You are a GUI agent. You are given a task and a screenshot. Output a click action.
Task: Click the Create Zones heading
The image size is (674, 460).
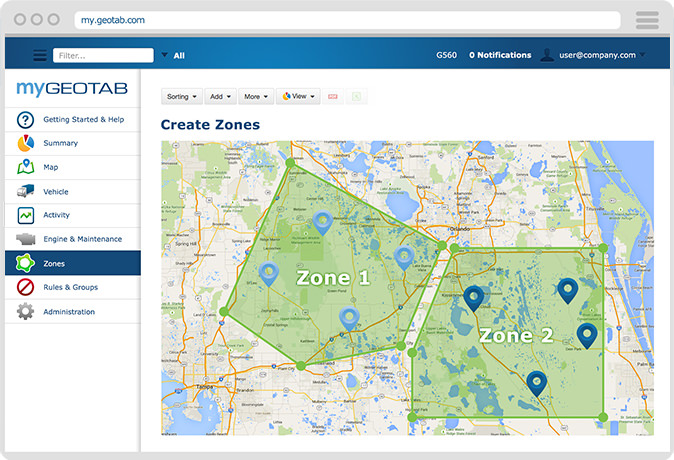[210, 125]
